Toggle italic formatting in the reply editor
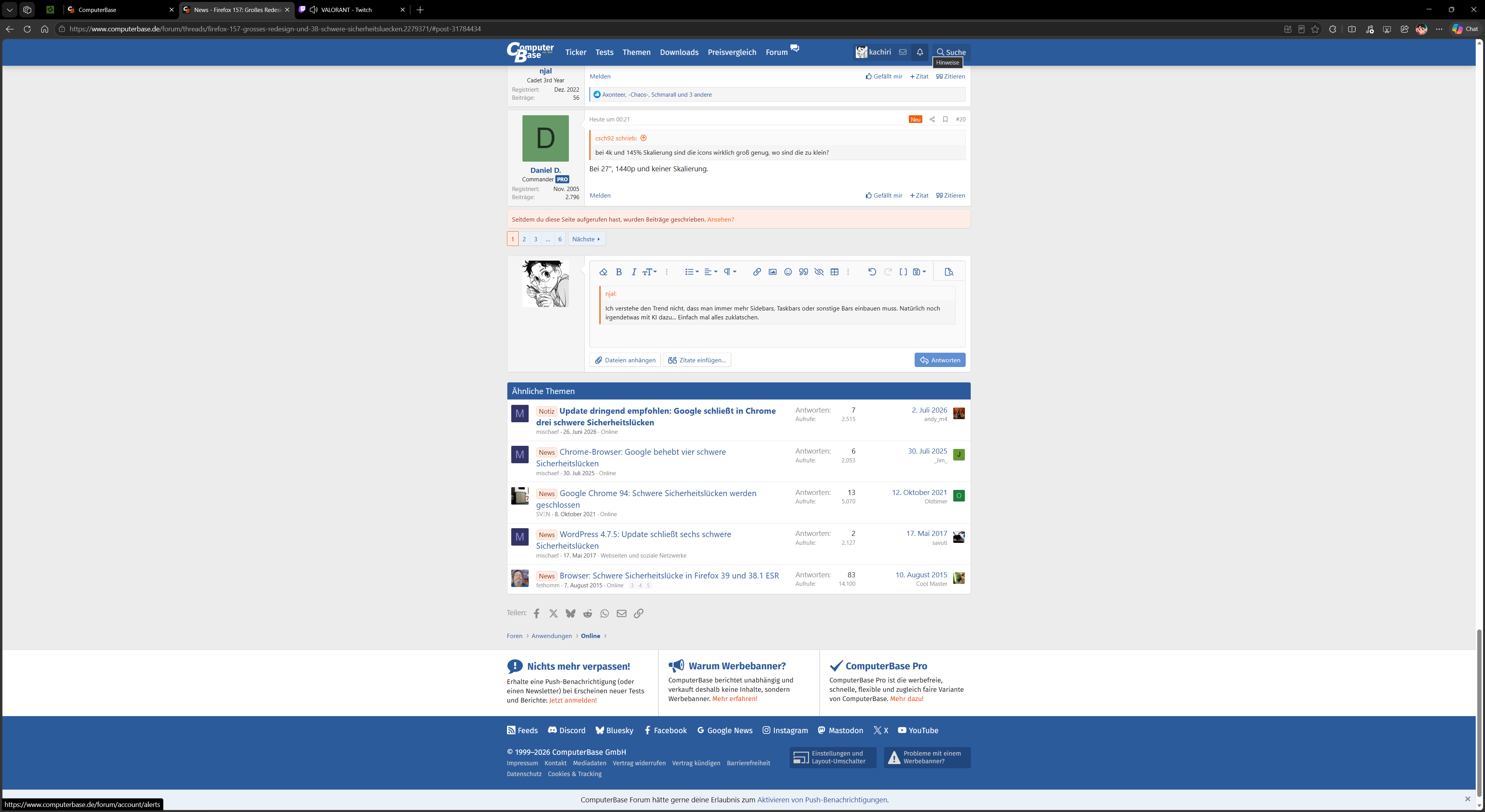 coord(633,272)
